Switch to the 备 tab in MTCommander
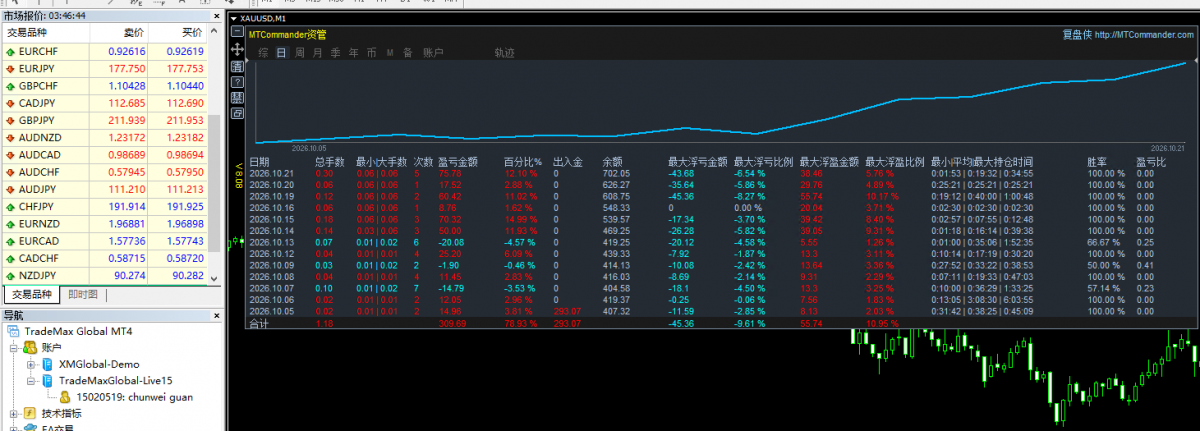1200x431 pixels. (407, 52)
